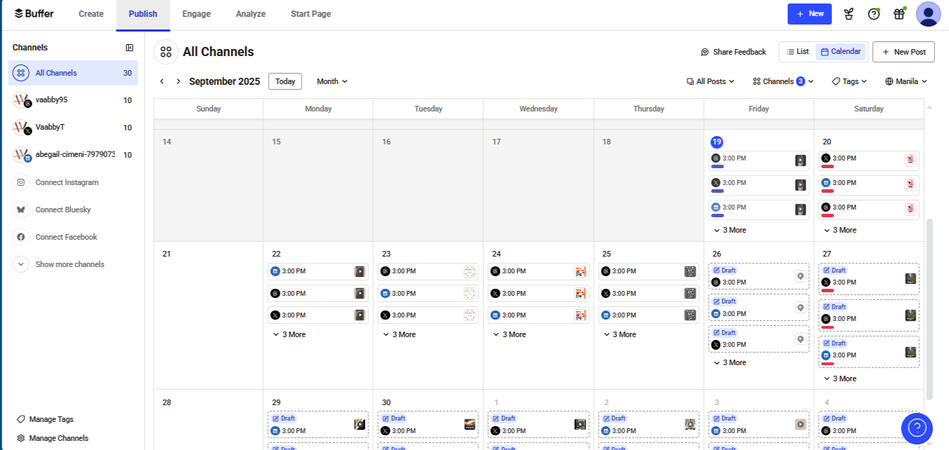Image resolution: width=949 pixels, height=450 pixels.
Task: Open the Tags filter dropdown
Action: (x=849, y=81)
